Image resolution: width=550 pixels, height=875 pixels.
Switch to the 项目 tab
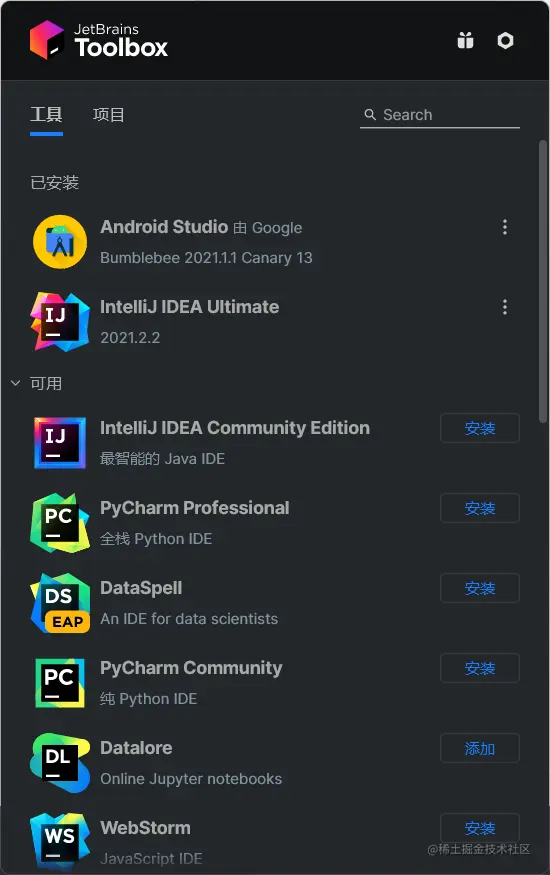tap(108, 114)
